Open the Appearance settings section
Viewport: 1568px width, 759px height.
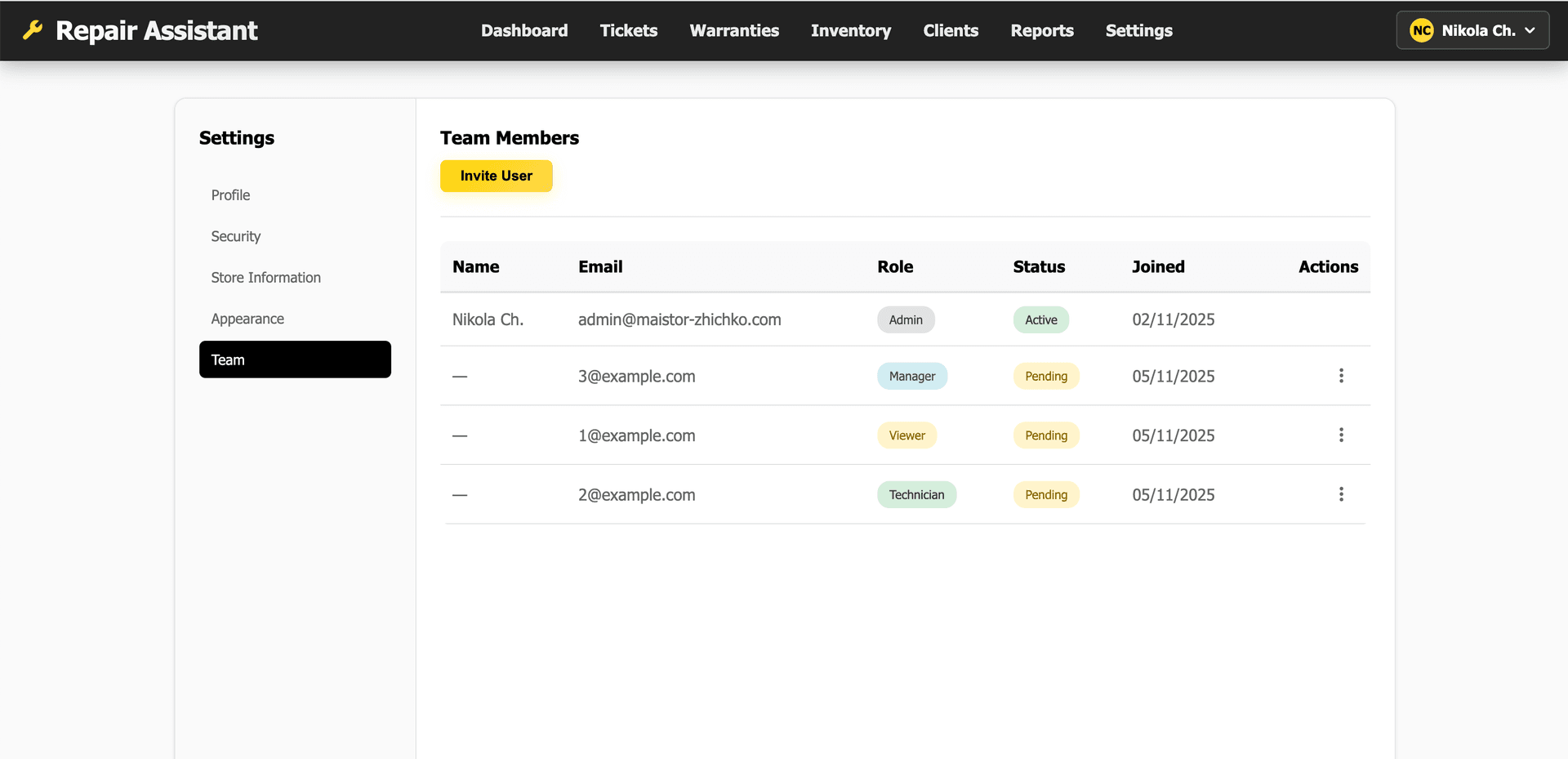(x=247, y=319)
